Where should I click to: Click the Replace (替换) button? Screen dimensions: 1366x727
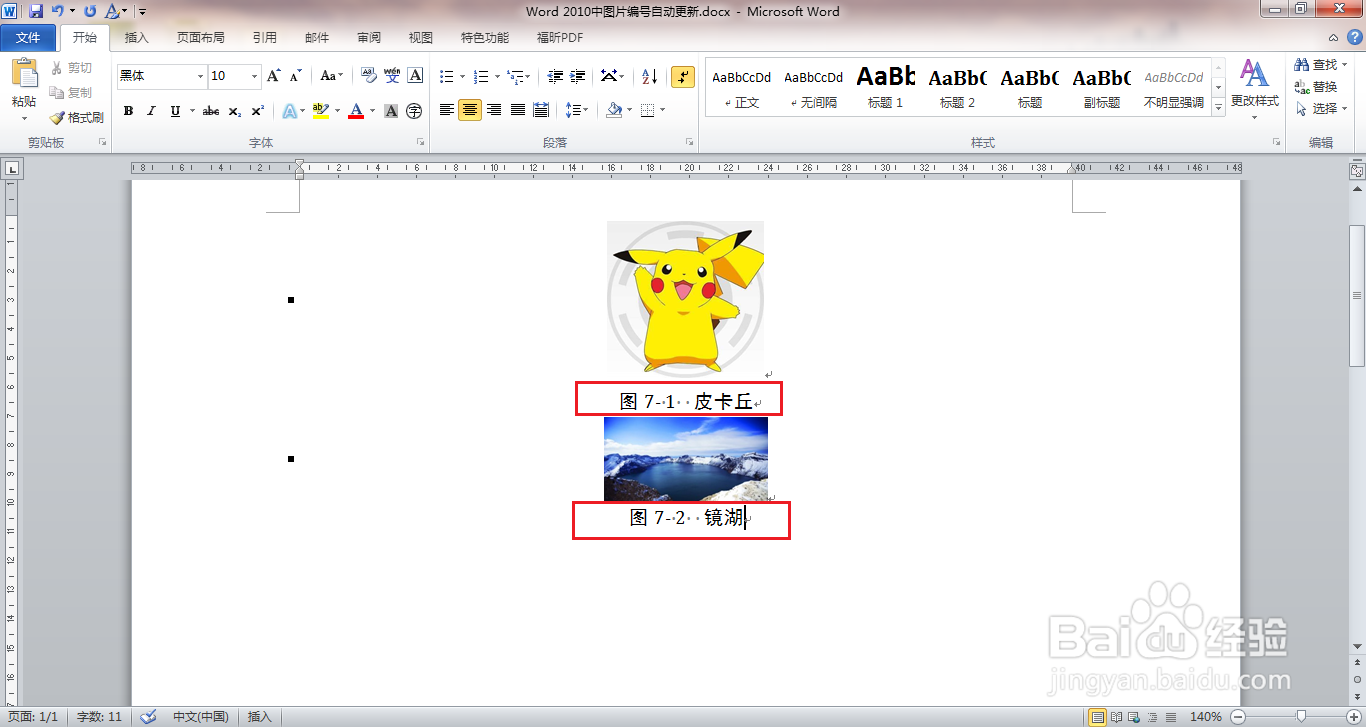tap(1315, 87)
